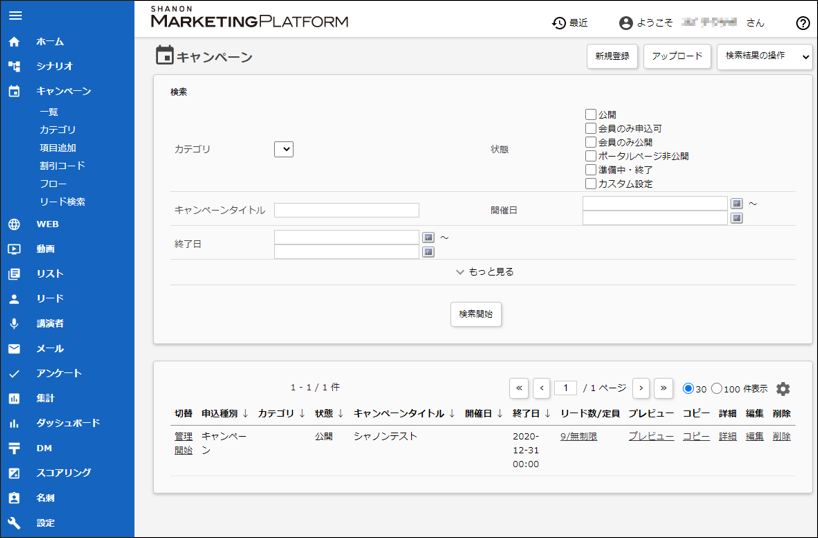
Task: Check the 公開 status checkbox
Action: pos(591,115)
